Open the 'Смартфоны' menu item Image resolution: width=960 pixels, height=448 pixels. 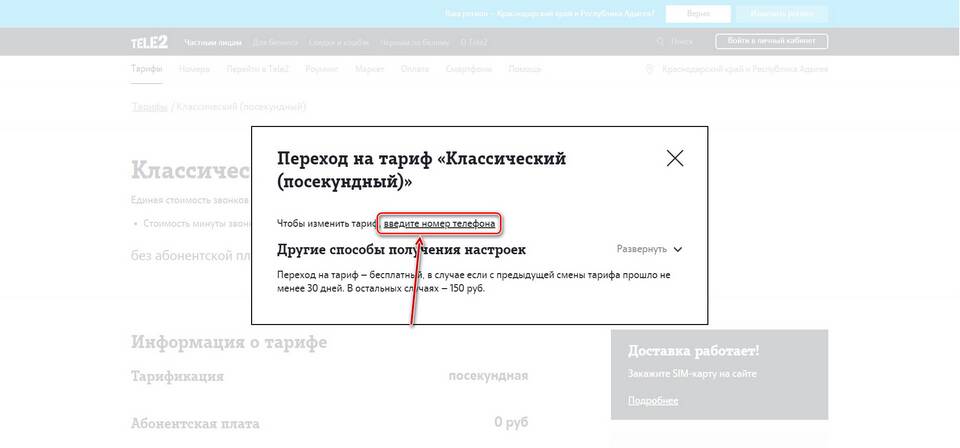point(469,69)
